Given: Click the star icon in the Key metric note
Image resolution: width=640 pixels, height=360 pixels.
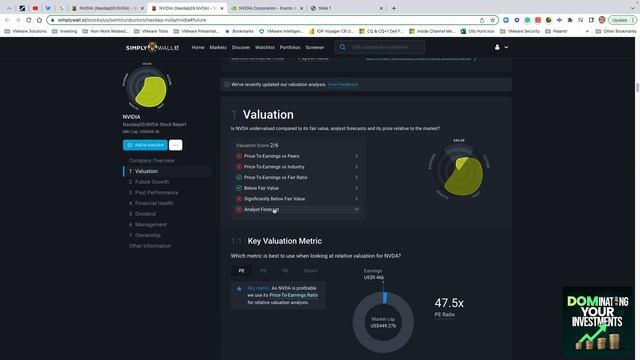Looking at the screenshot, I should [x=239, y=289].
